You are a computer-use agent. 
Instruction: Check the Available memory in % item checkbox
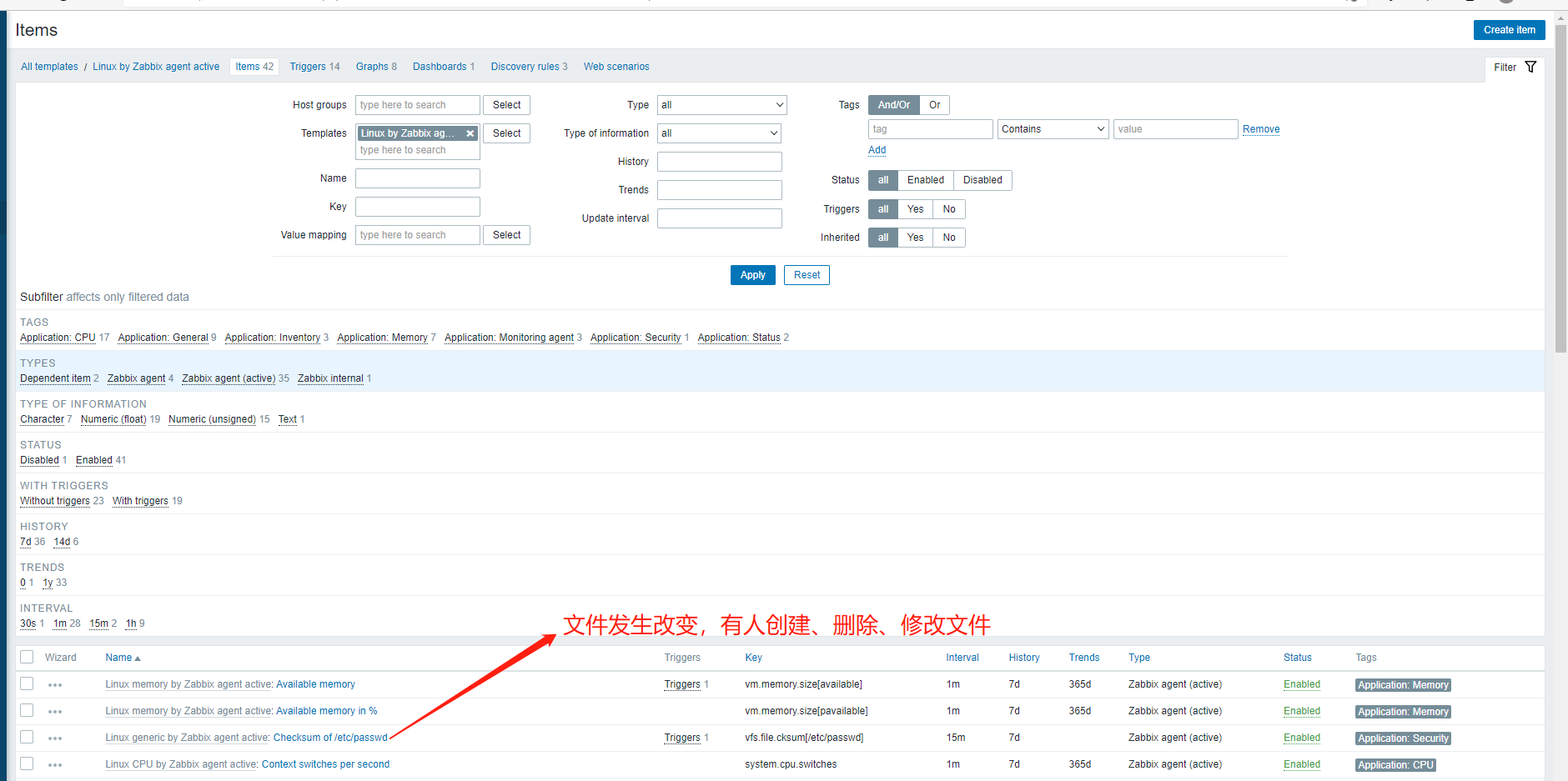27,710
